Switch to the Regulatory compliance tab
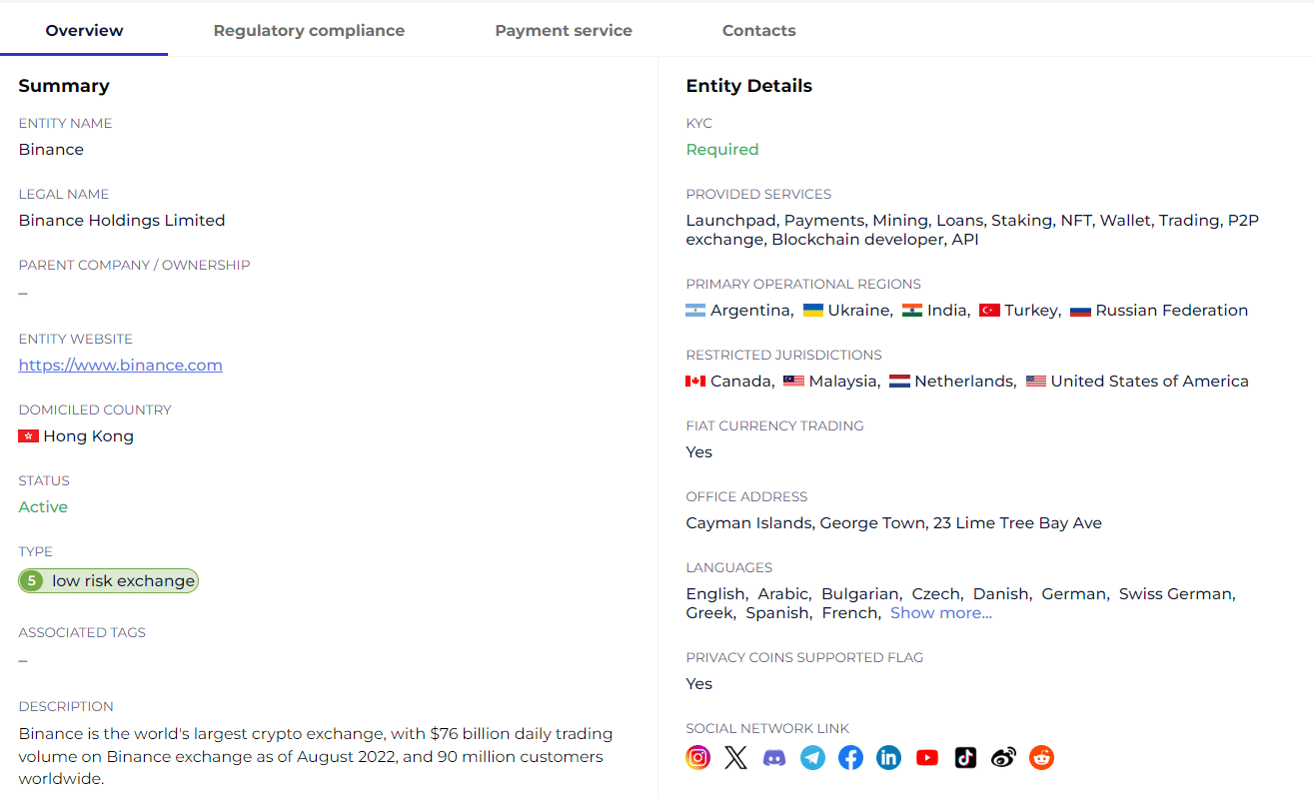 click(309, 30)
